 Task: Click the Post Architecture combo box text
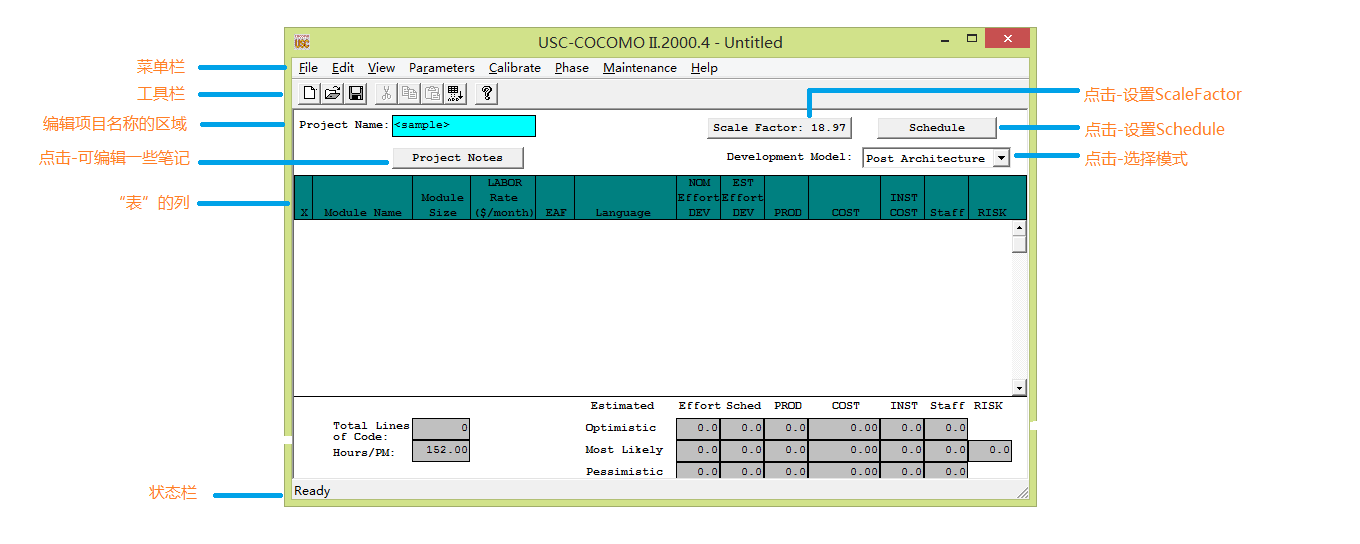(926, 159)
